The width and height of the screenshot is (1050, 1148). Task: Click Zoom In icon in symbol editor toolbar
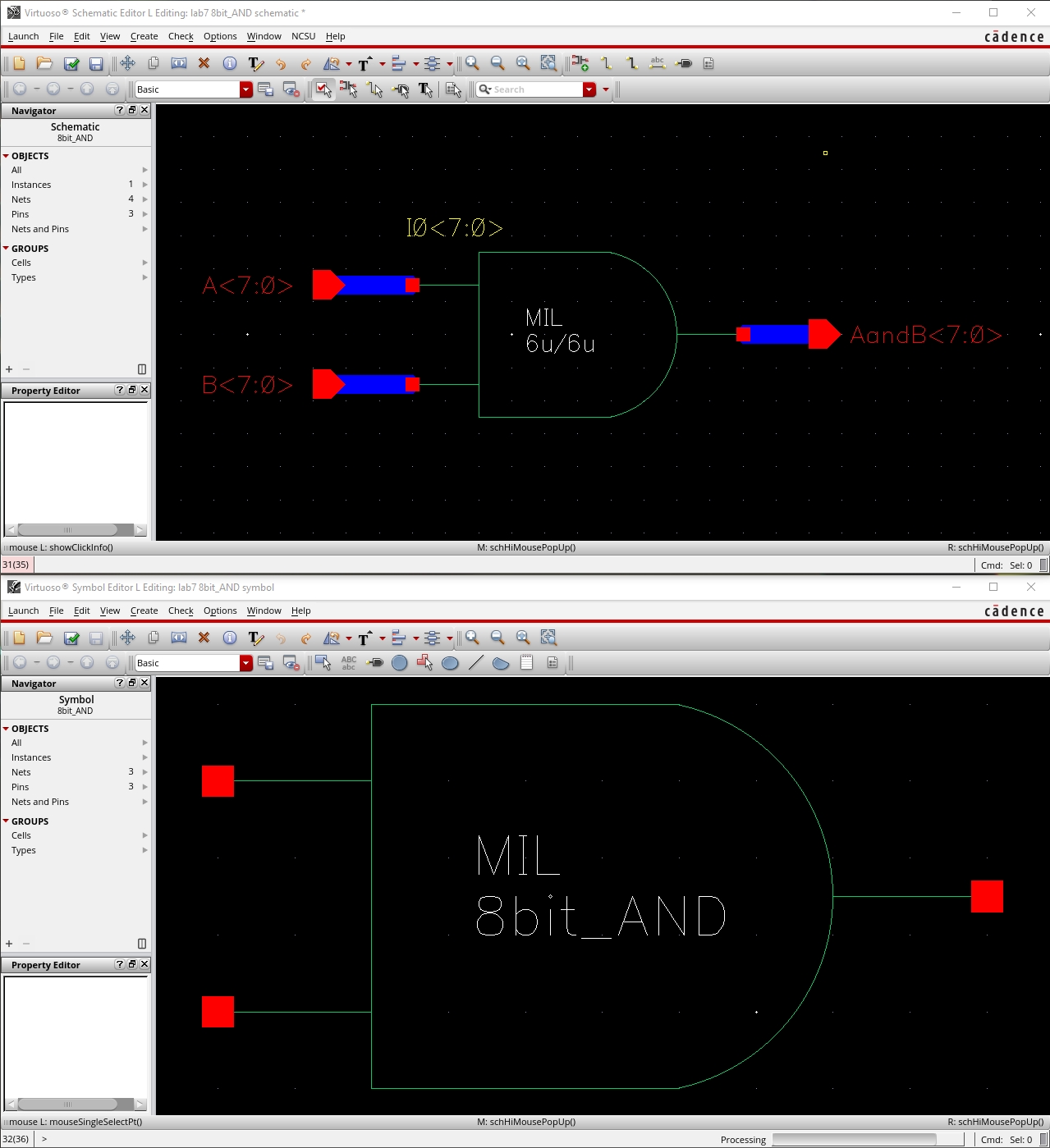473,638
